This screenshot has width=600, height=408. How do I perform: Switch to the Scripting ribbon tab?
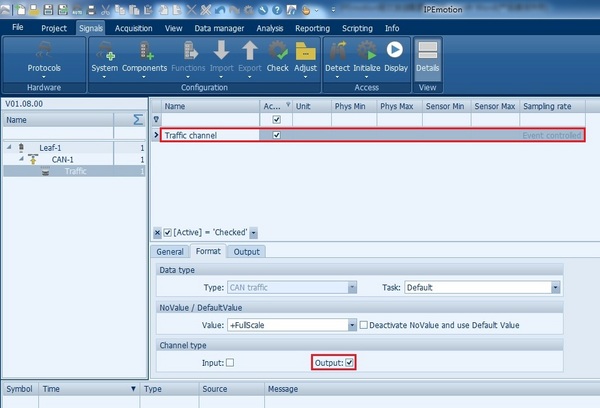tap(357, 28)
